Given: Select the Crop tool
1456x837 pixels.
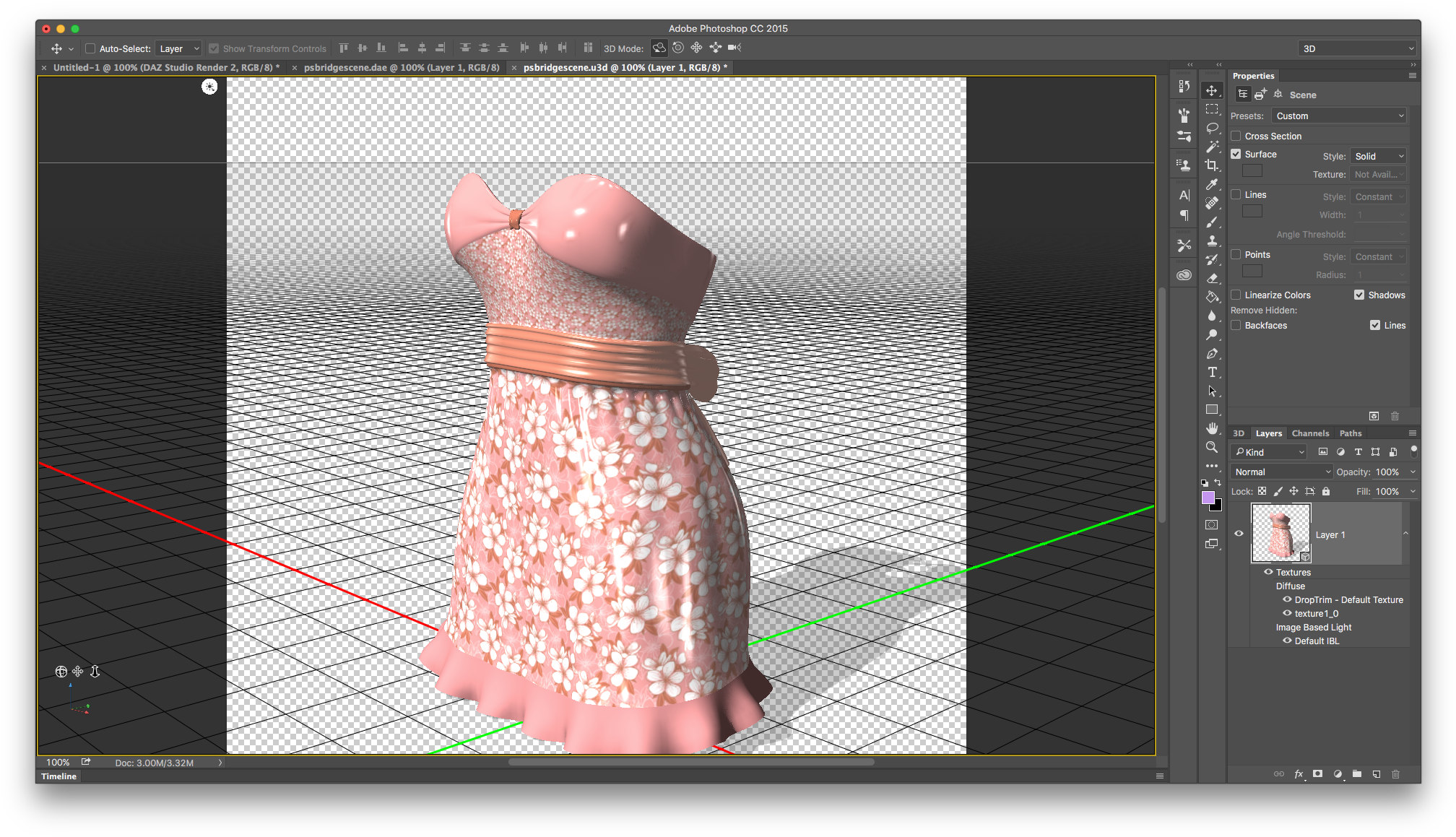Looking at the screenshot, I should coord(1211,165).
